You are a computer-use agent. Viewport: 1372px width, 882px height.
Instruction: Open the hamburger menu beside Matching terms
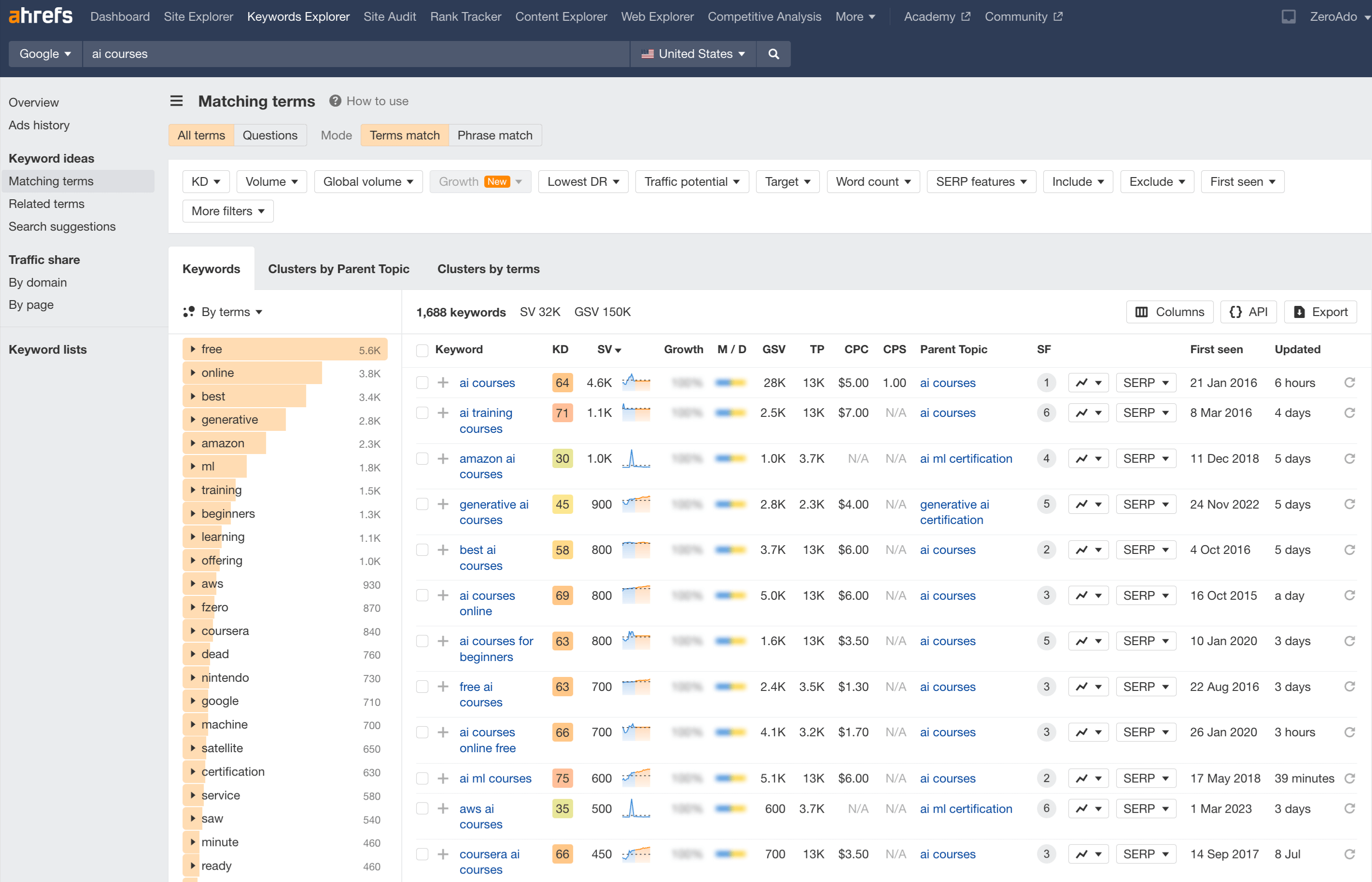point(176,101)
